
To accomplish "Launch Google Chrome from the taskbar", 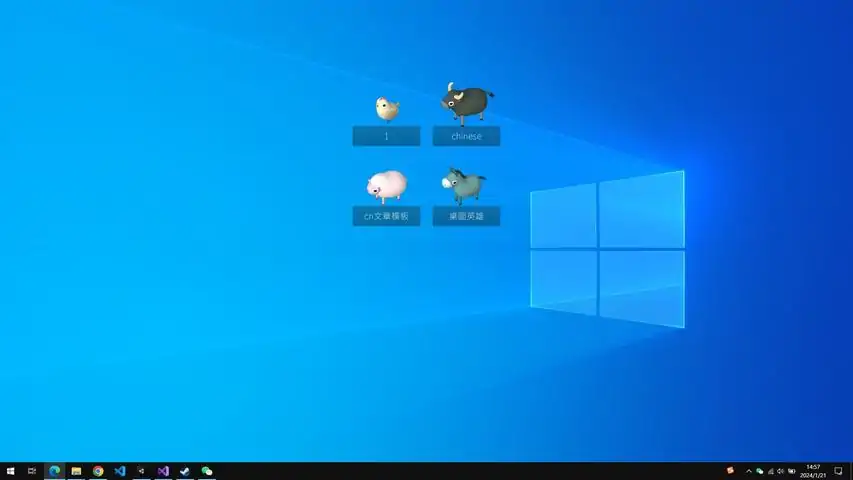I will (98, 471).
